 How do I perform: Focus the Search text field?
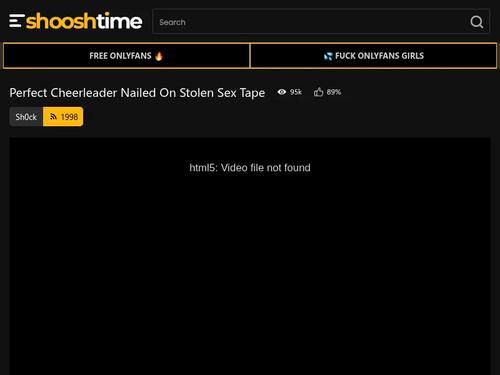point(310,22)
